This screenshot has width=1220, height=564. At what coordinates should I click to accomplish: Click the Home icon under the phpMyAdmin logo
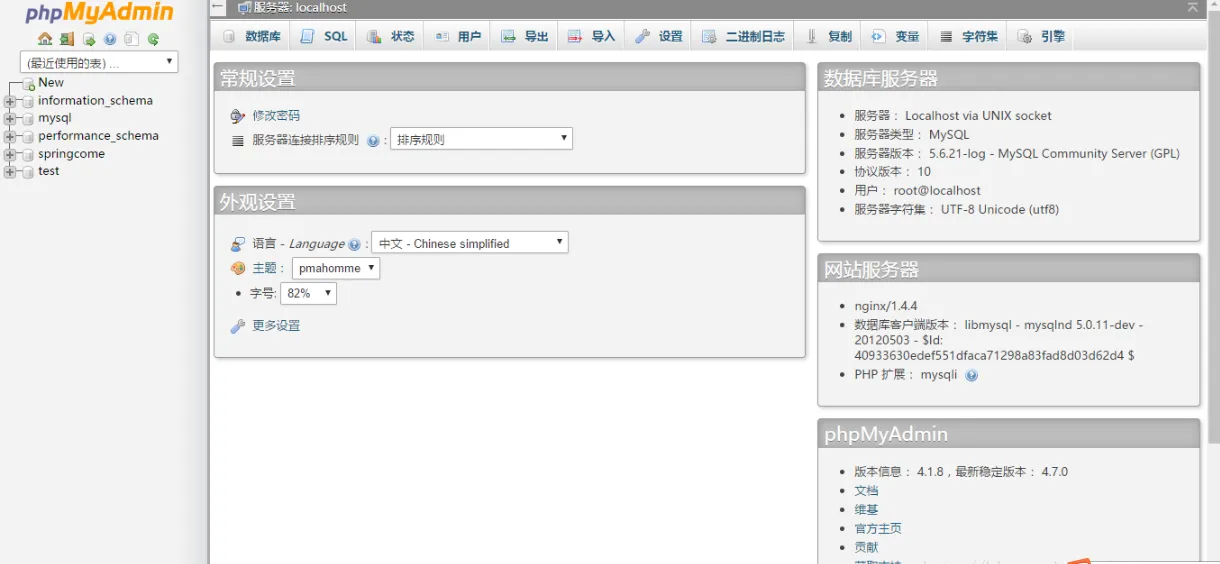[x=45, y=40]
